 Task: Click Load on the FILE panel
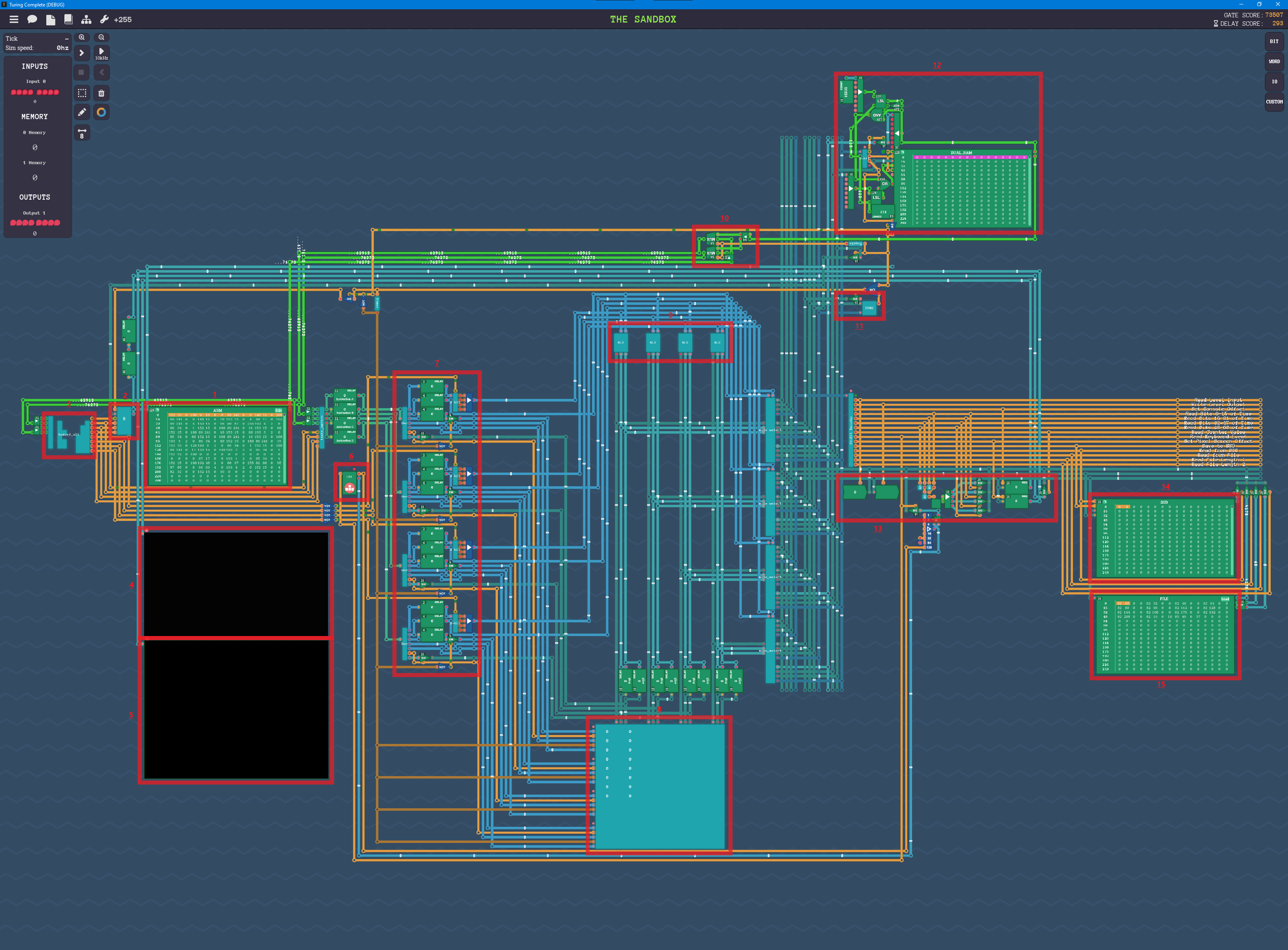(x=1225, y=599)
